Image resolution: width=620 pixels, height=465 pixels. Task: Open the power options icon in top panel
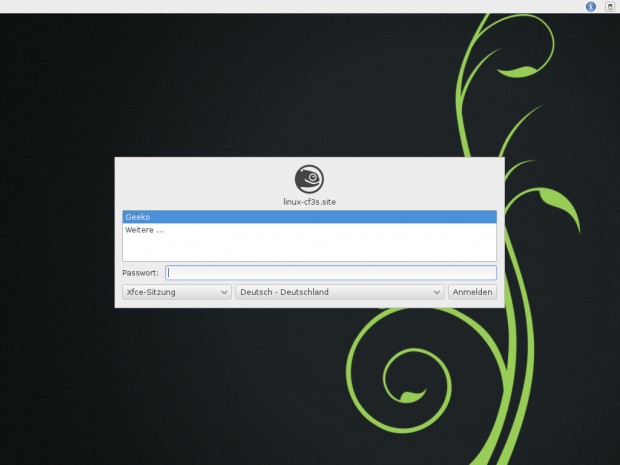(x=610, y=6)
